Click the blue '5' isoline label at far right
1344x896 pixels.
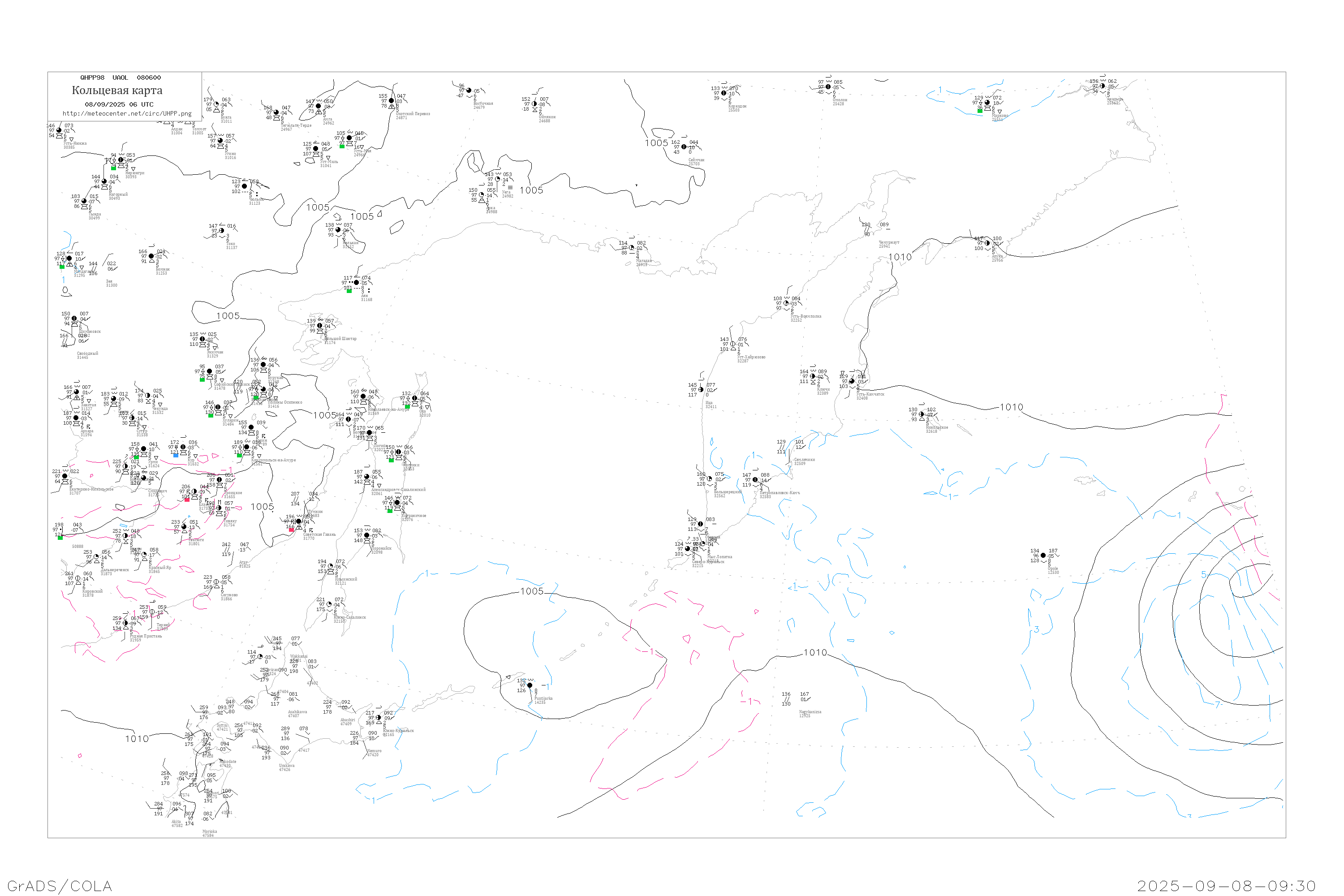pyautogui.click(x=1203, y=575)
